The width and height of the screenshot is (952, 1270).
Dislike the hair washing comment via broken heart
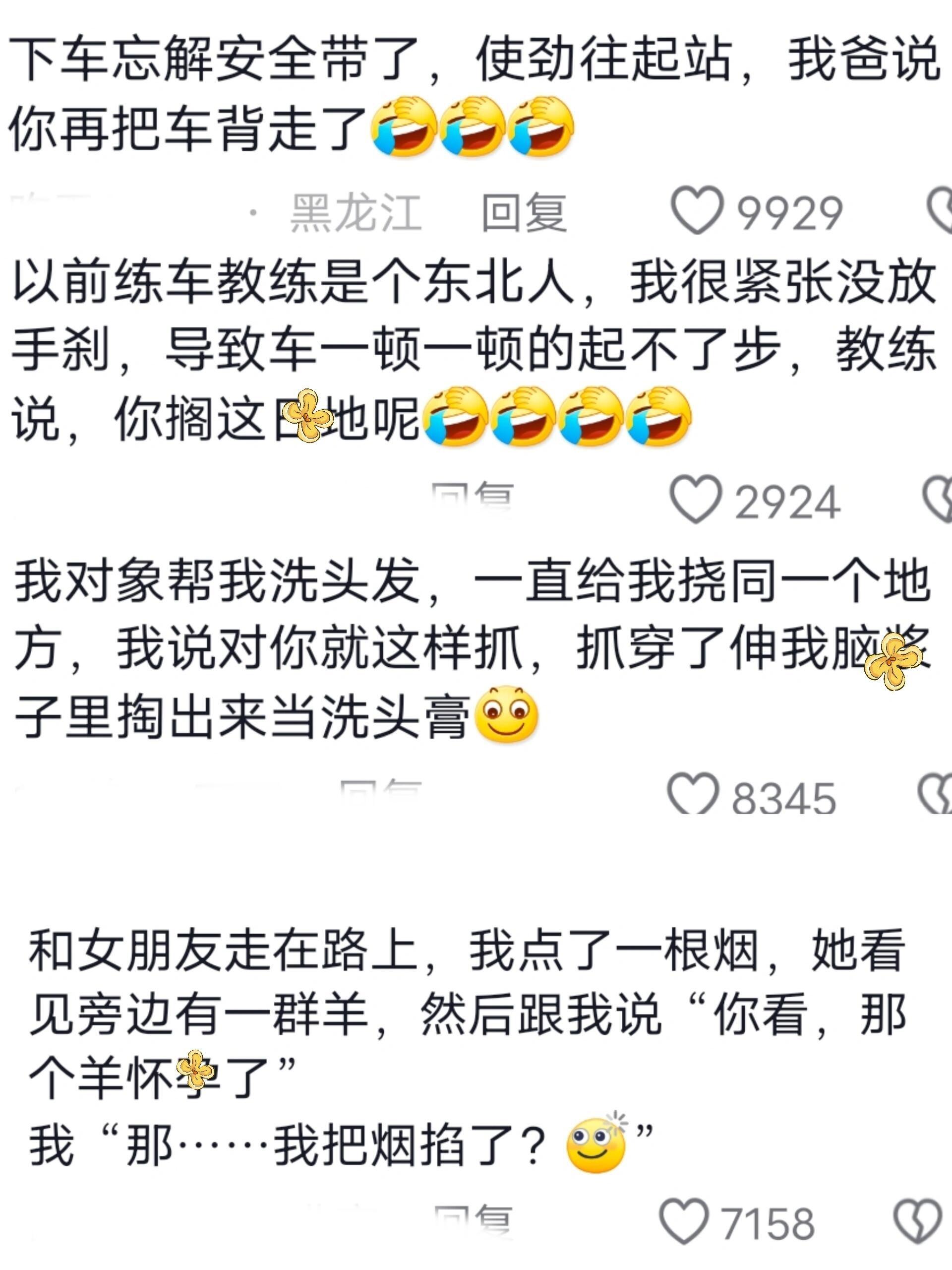(935, 794)
